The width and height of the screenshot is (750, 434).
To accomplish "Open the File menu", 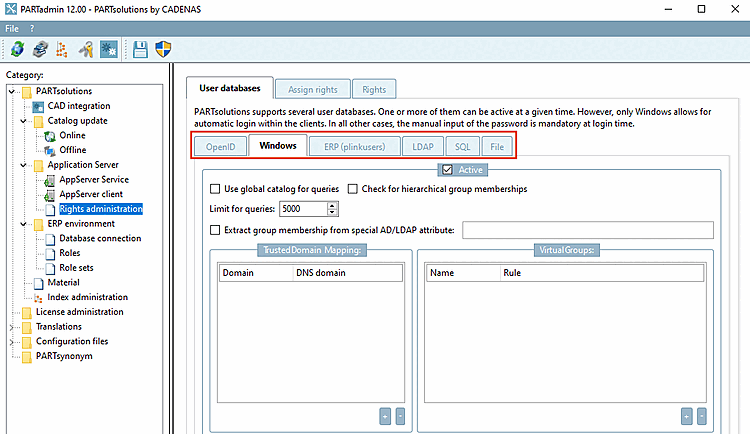I will click(11, 29).
